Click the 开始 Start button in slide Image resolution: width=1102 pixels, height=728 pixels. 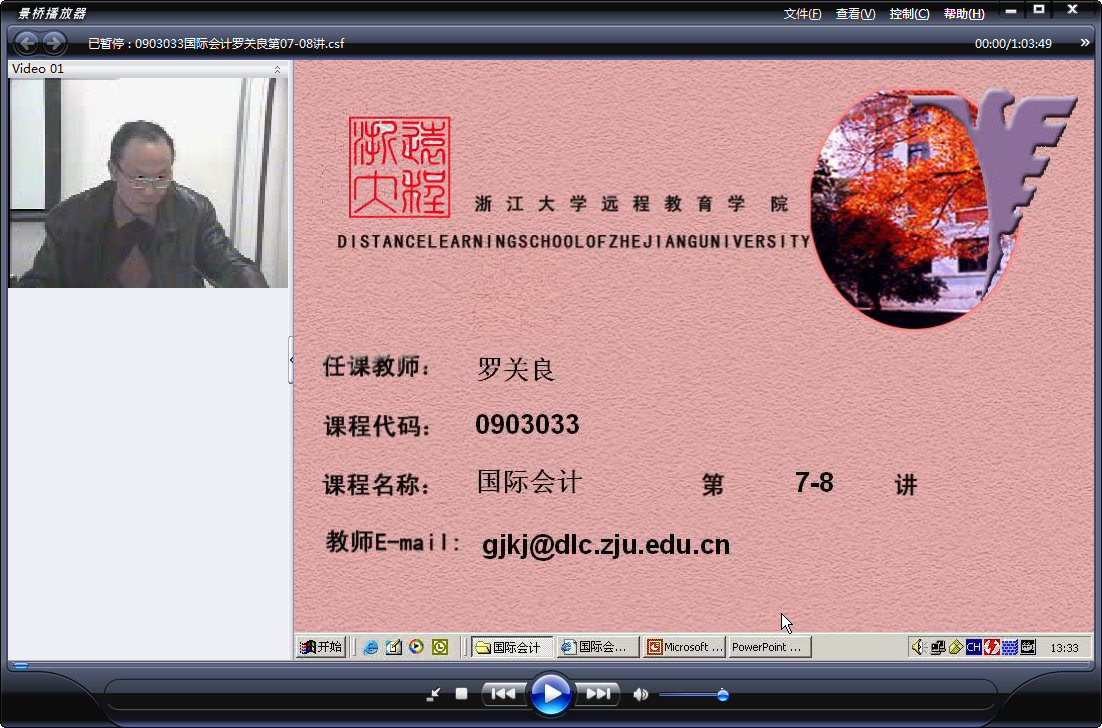(x=321, y=647)
